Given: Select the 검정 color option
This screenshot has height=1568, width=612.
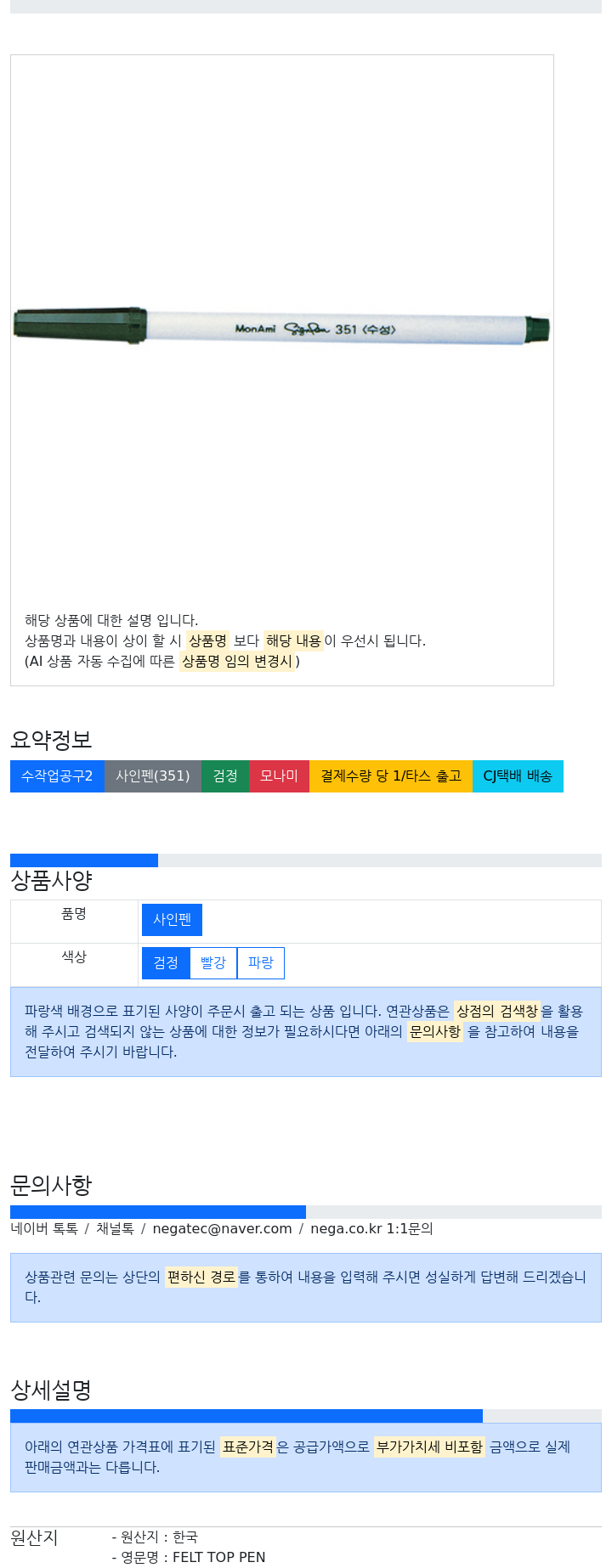Looking at the screenshot, I should (166, 963).
